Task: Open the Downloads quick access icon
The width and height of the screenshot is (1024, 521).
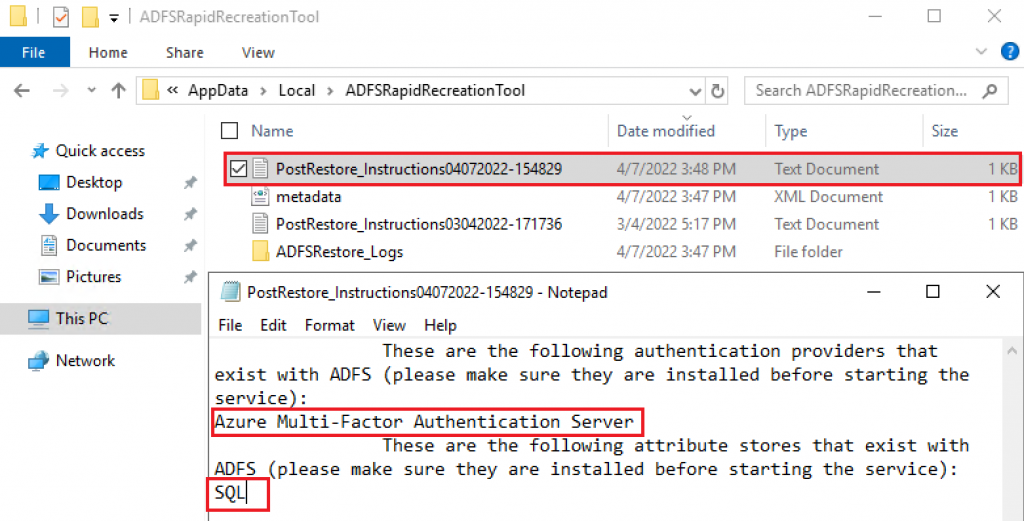Action: pyautogui.click(x=49, y=213)
